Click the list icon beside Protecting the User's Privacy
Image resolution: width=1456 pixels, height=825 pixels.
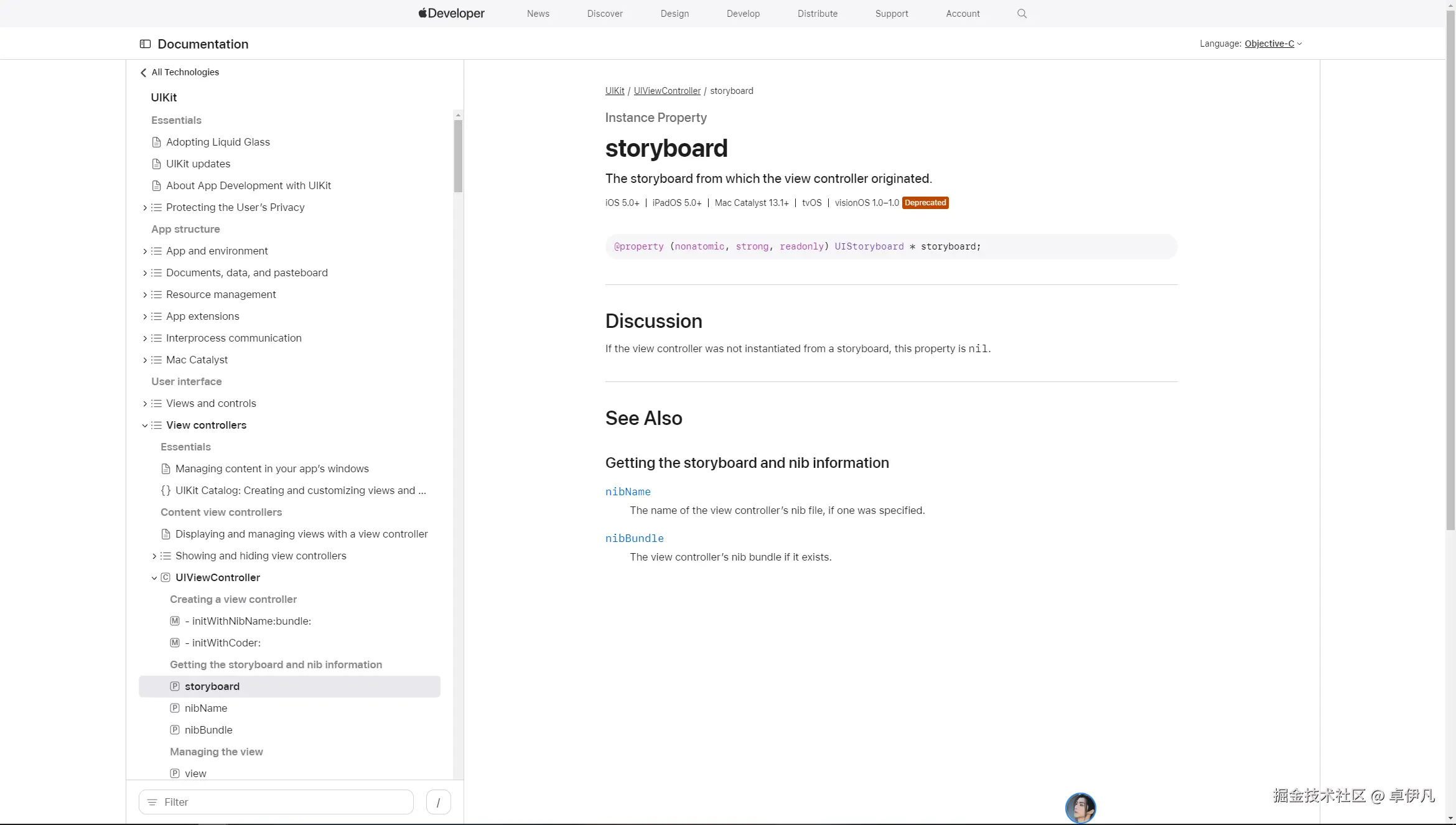point(157,207)
